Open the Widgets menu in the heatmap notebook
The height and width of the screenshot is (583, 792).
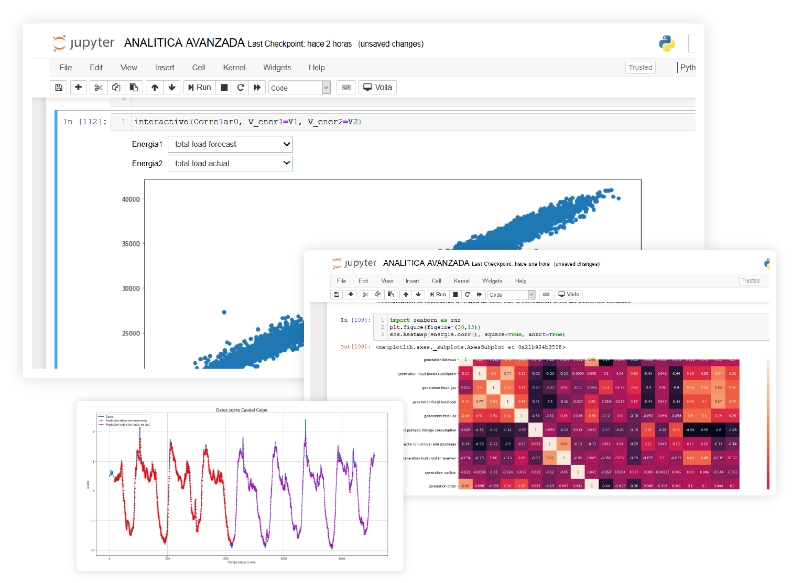click(x=492, y=281)
